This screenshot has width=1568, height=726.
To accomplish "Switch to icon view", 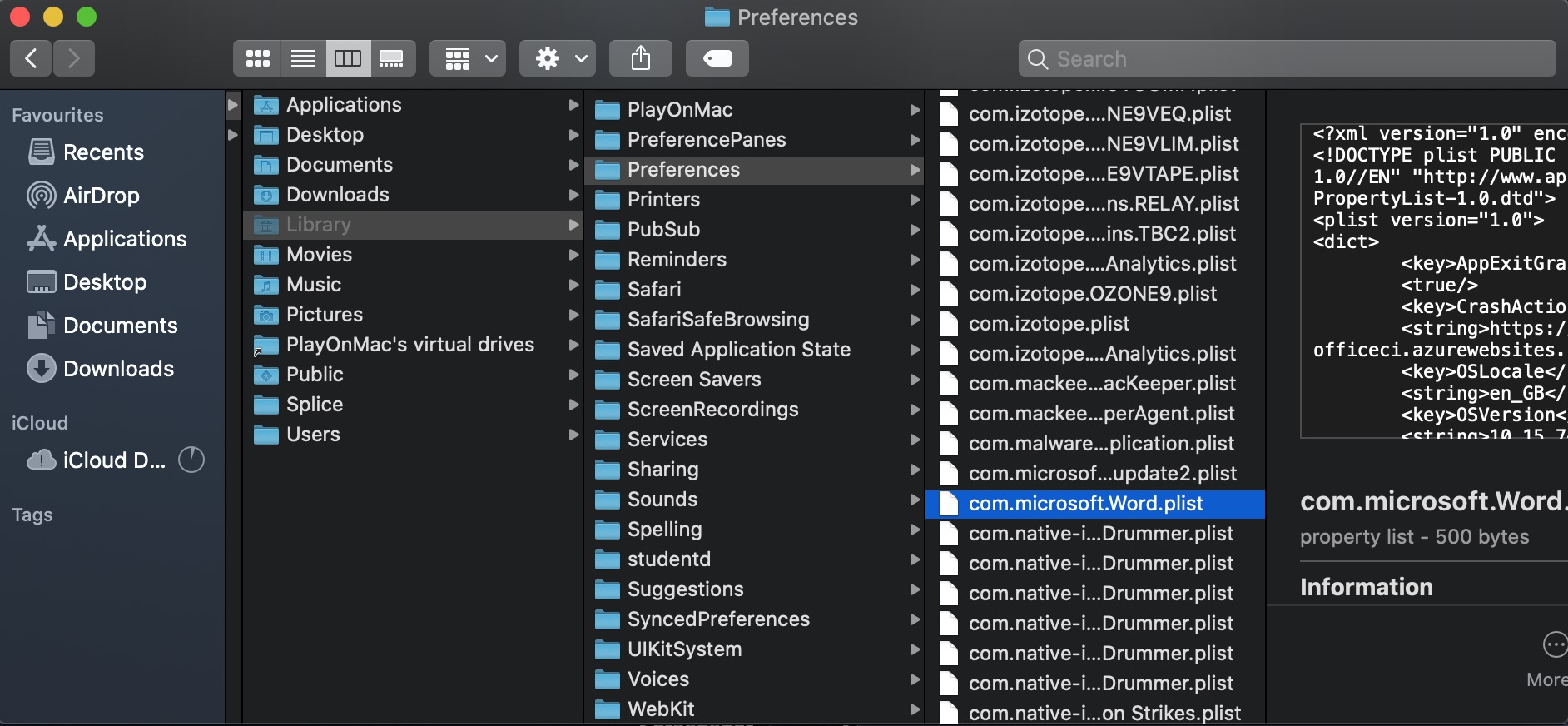I will pyautogui.click(x=257, y=58).
